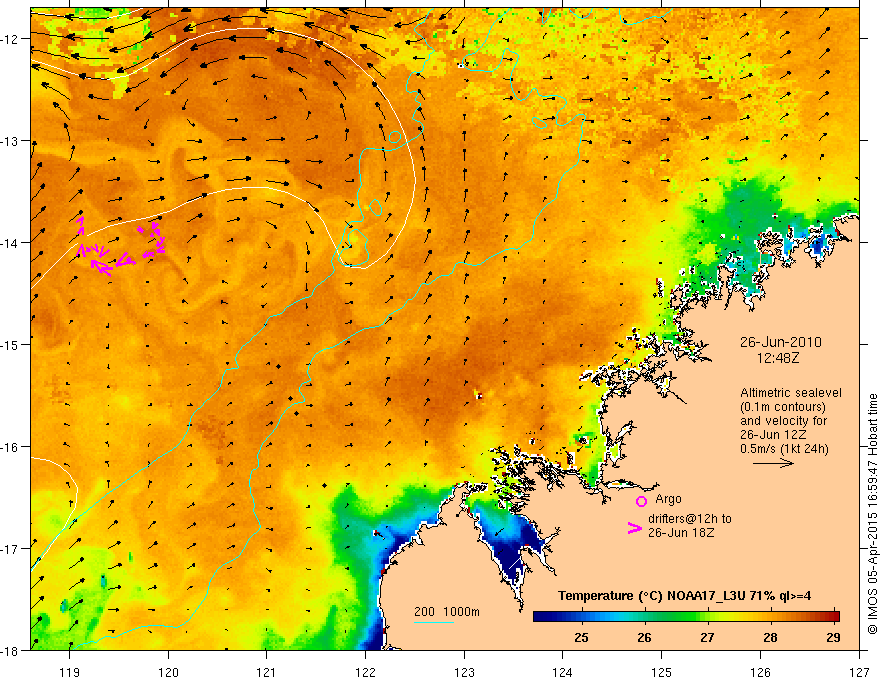The height and width of the screenshot is (680, 880).
Task: Click the magenta Argo circle symbol
Action: click(641, 501)
